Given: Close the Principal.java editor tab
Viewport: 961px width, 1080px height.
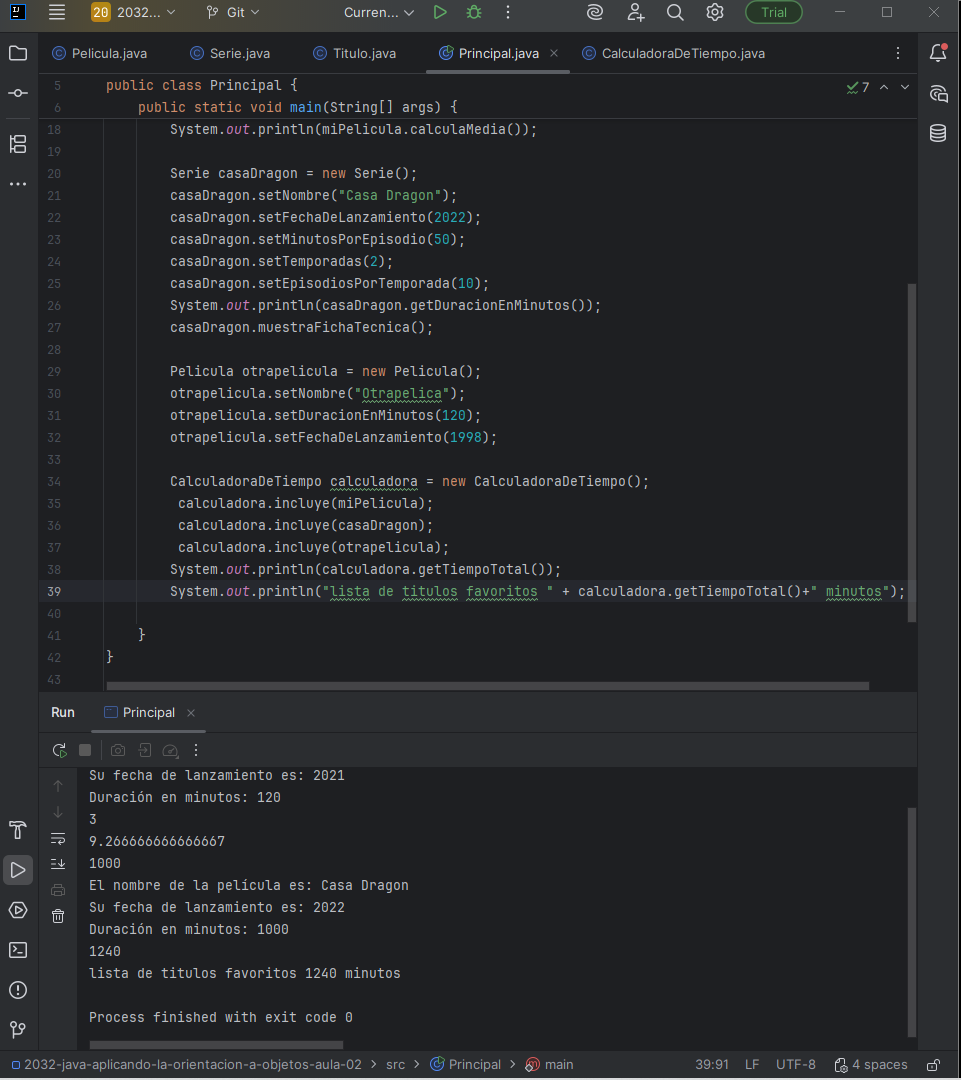Looking at the screenshot, I should click(554, 53).
